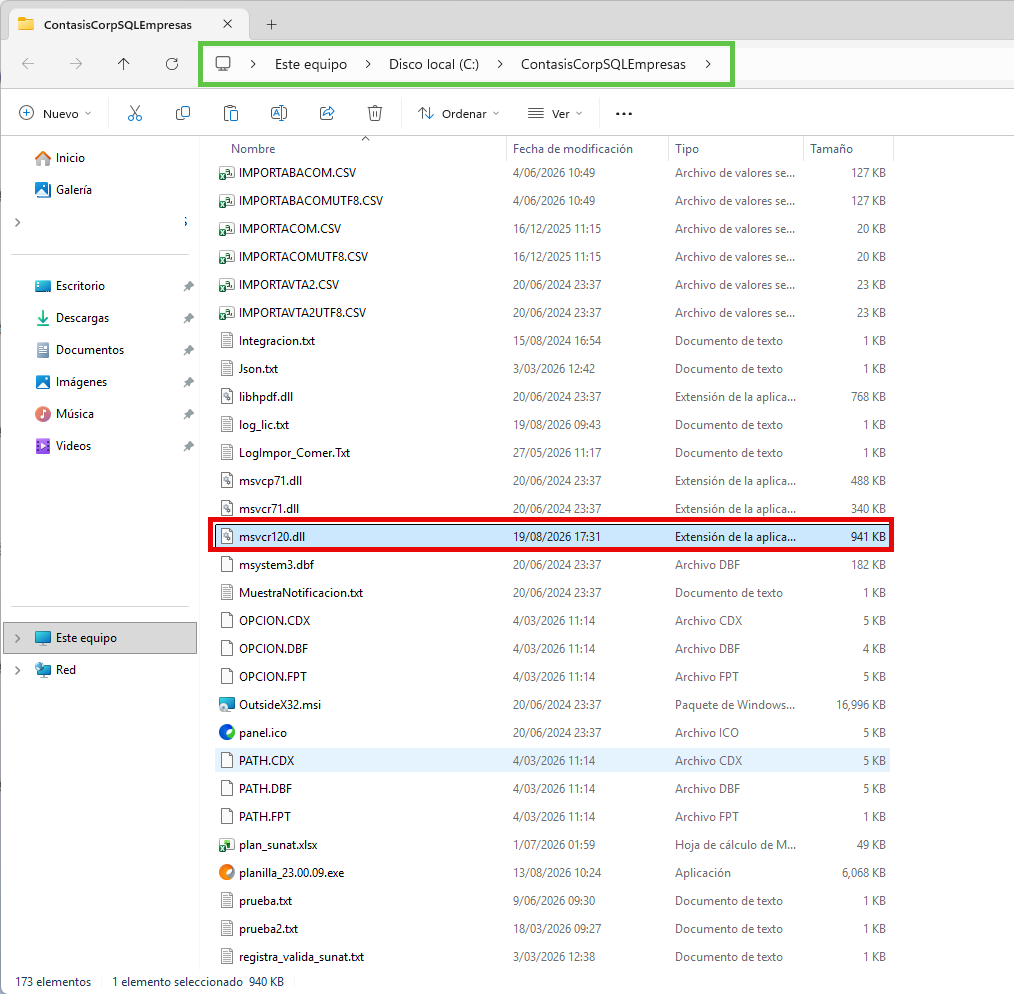Unpin Descargas using its pin icon

click(x=188, y=318)
